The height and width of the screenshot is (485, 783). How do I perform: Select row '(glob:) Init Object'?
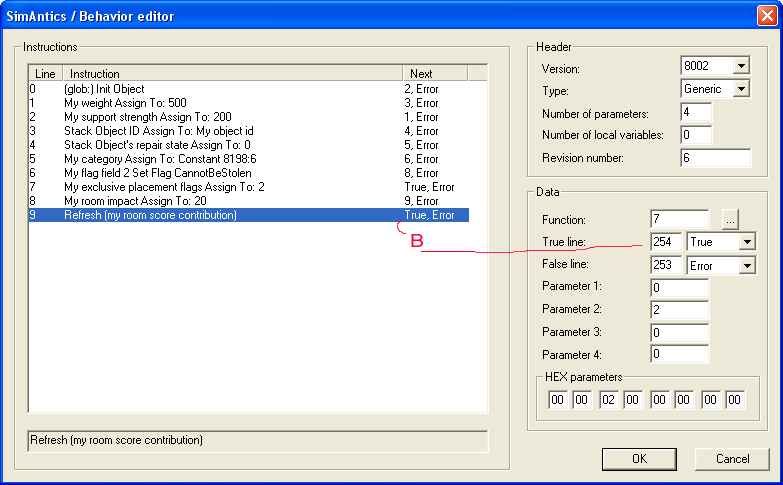249,89
